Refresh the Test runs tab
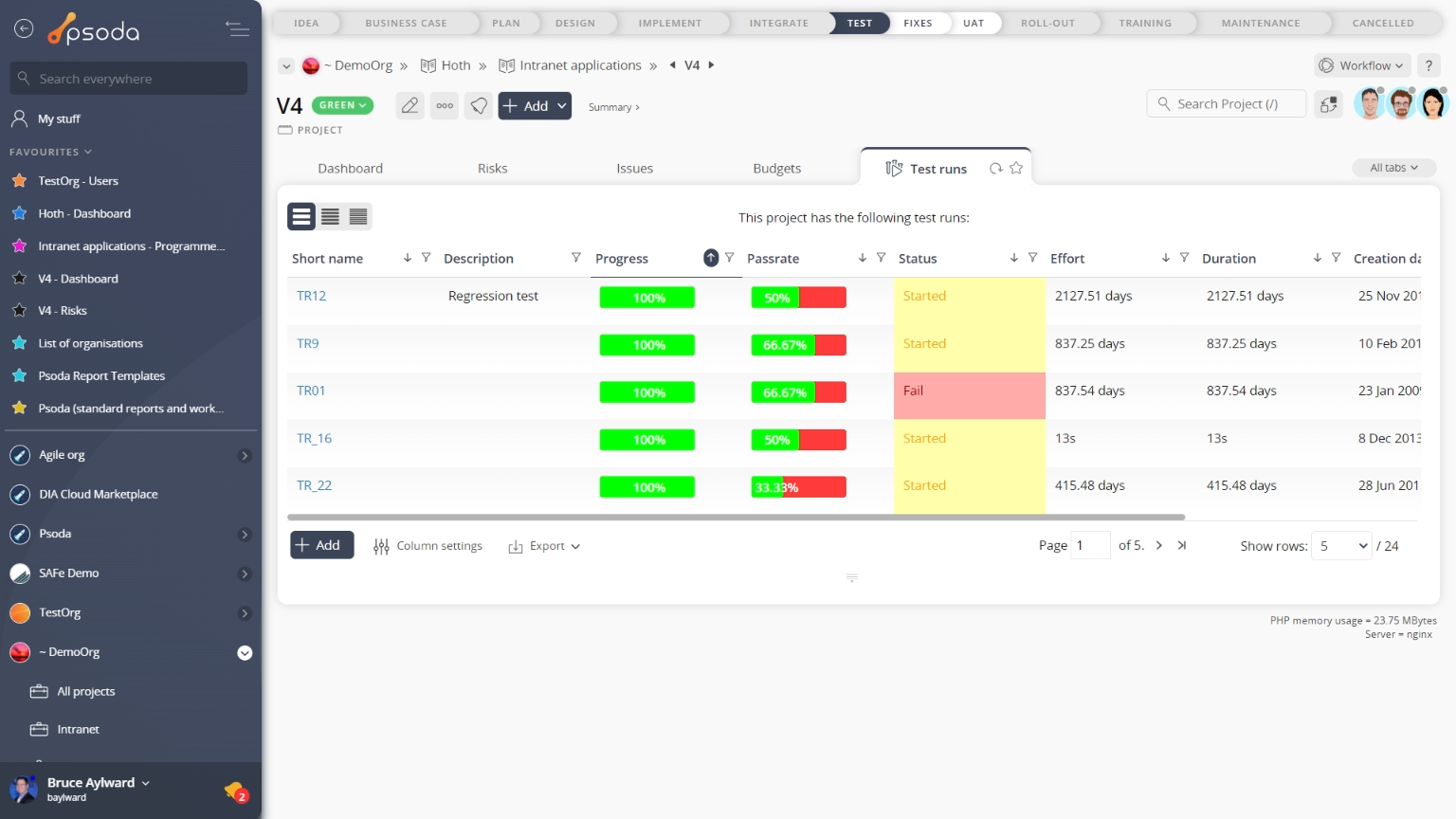 click(x=995, y=168)
